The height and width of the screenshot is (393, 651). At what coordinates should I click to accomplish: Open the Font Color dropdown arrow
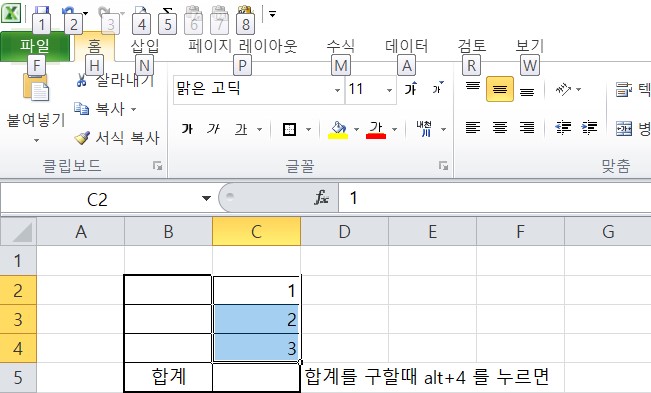click(x=394, y=129)
